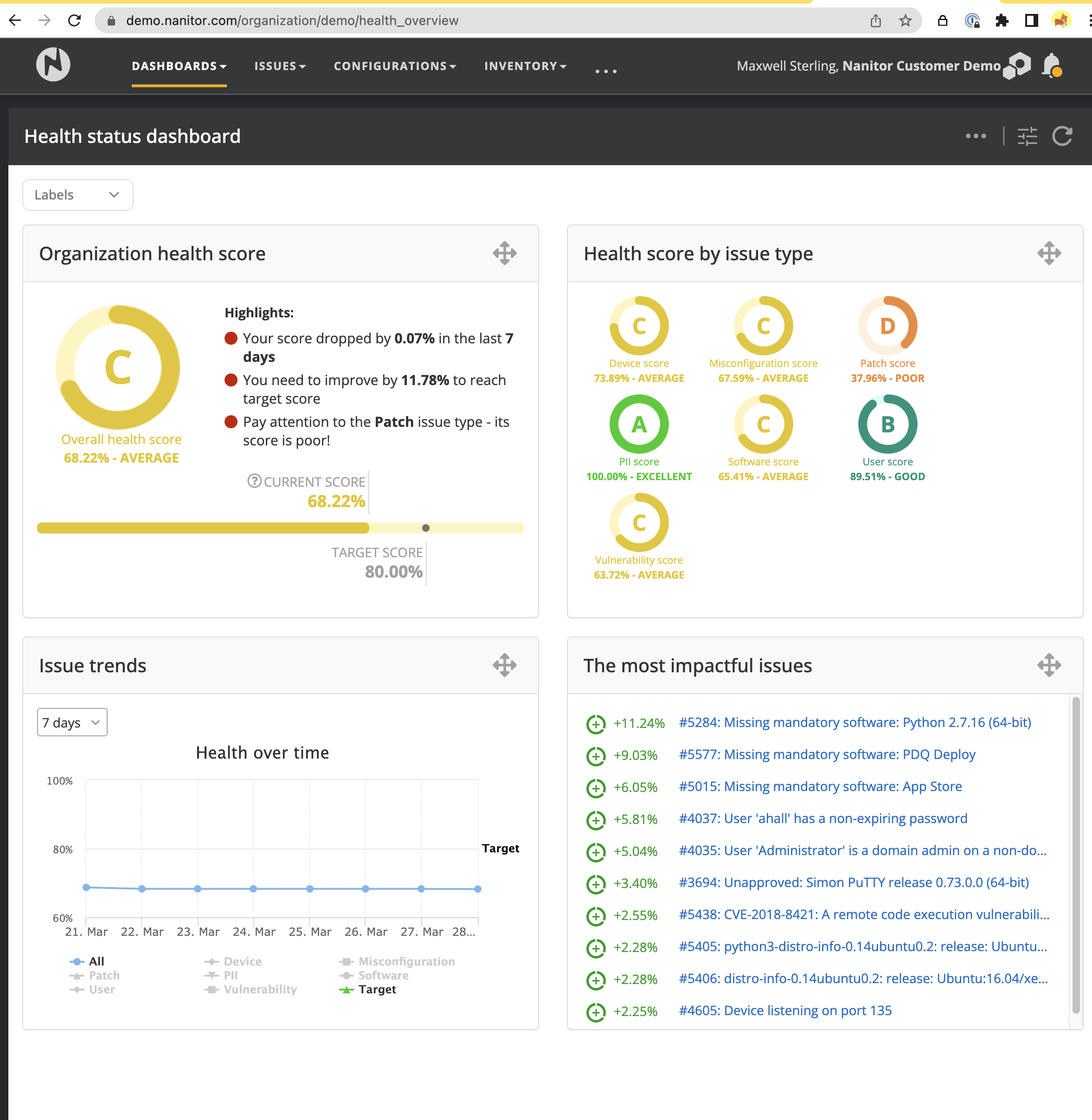Open the Labels dropdown
The height and width of the screenshot is (1120, 1092).
(x=77, y=195)
